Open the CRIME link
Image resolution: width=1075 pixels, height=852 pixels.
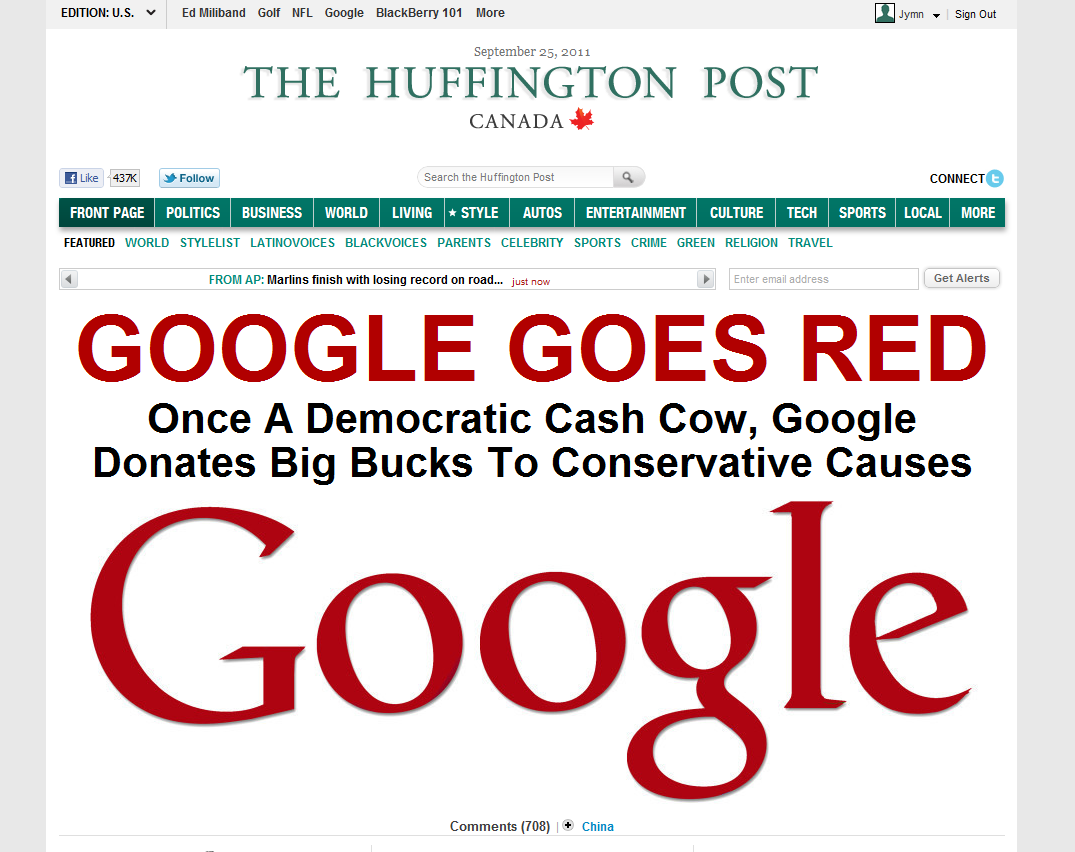tap(649, 243)
